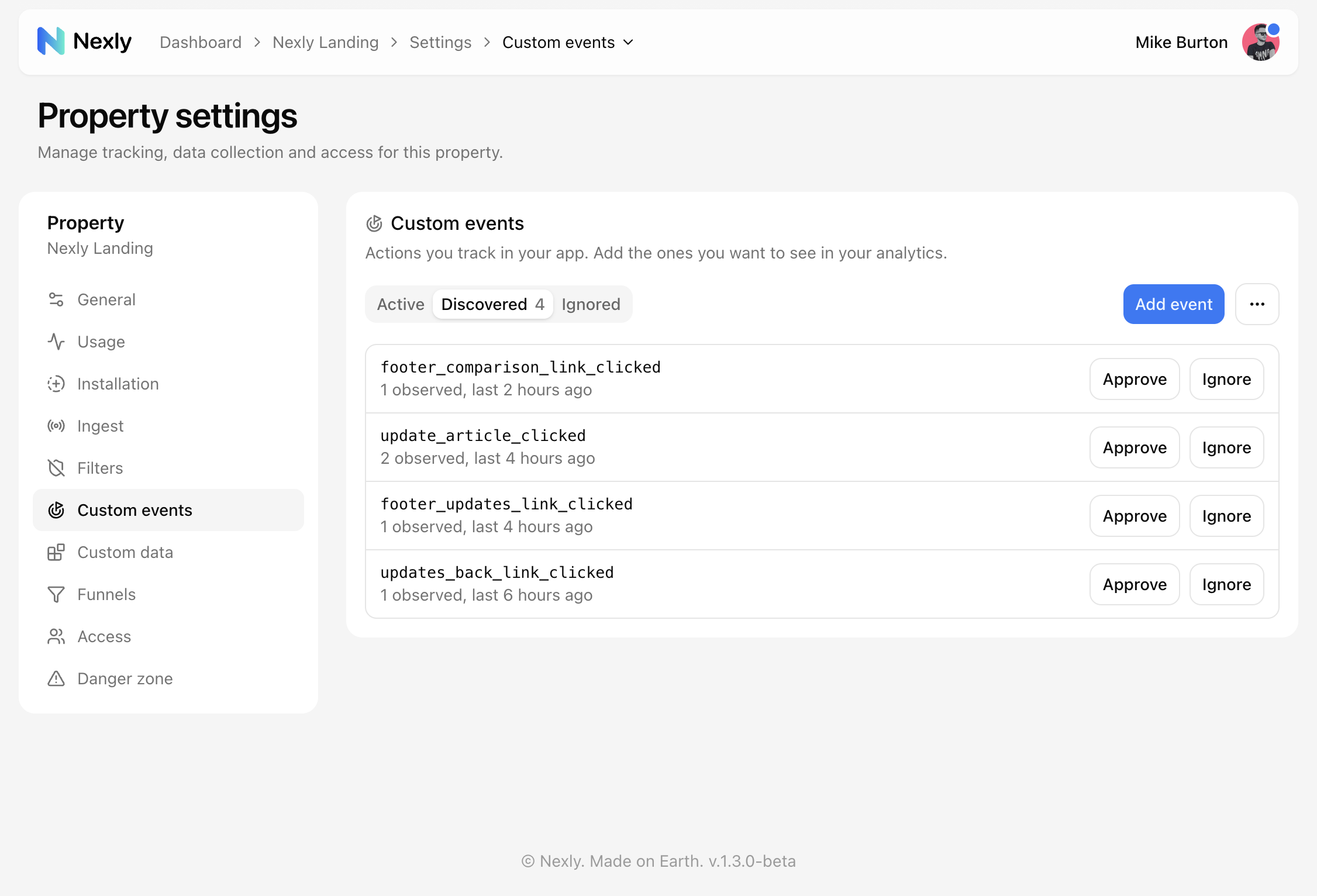The width and height of the screenshot is (1317, 896).
Task: Open the three-dots more options menu
Action: (1257, 304)
